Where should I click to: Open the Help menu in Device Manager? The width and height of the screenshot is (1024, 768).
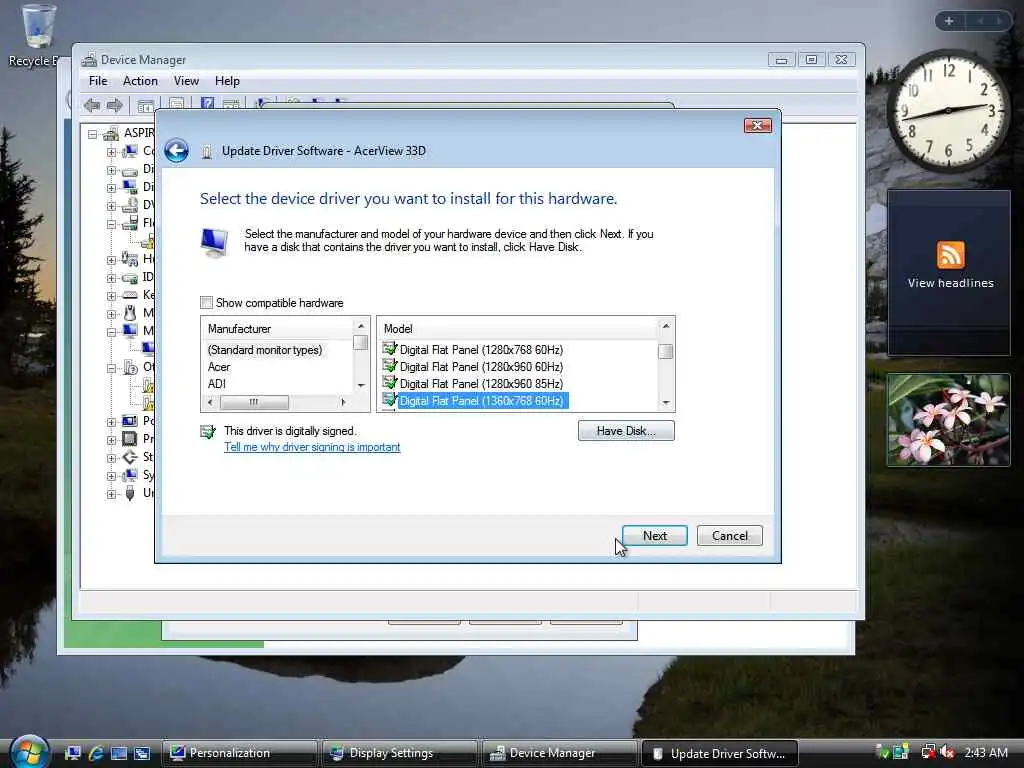click(x=227, y=81)
